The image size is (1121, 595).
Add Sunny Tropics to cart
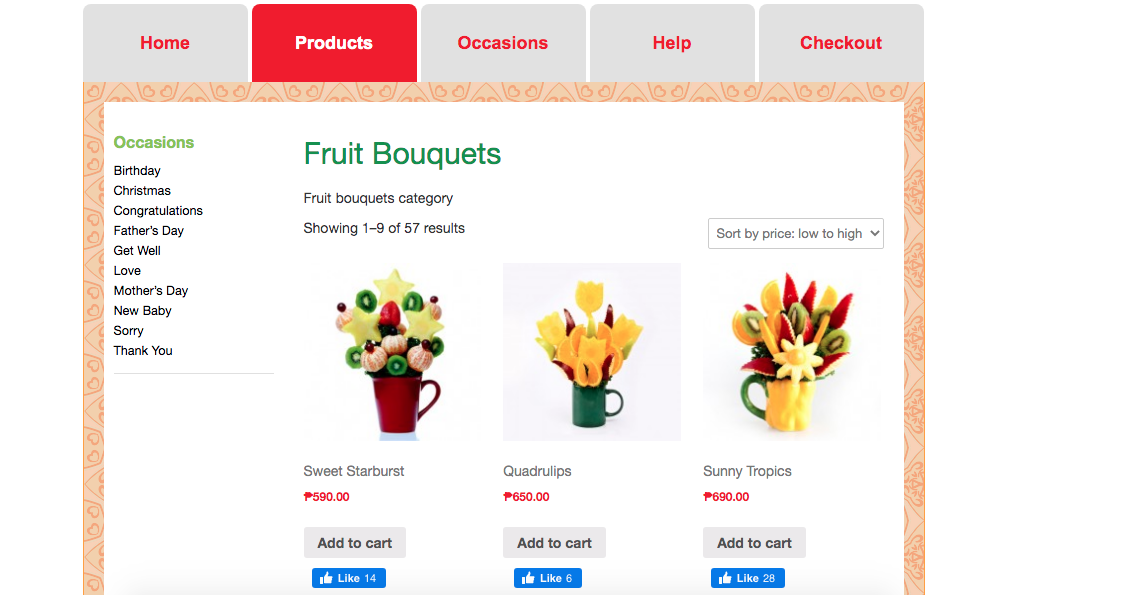754,543
